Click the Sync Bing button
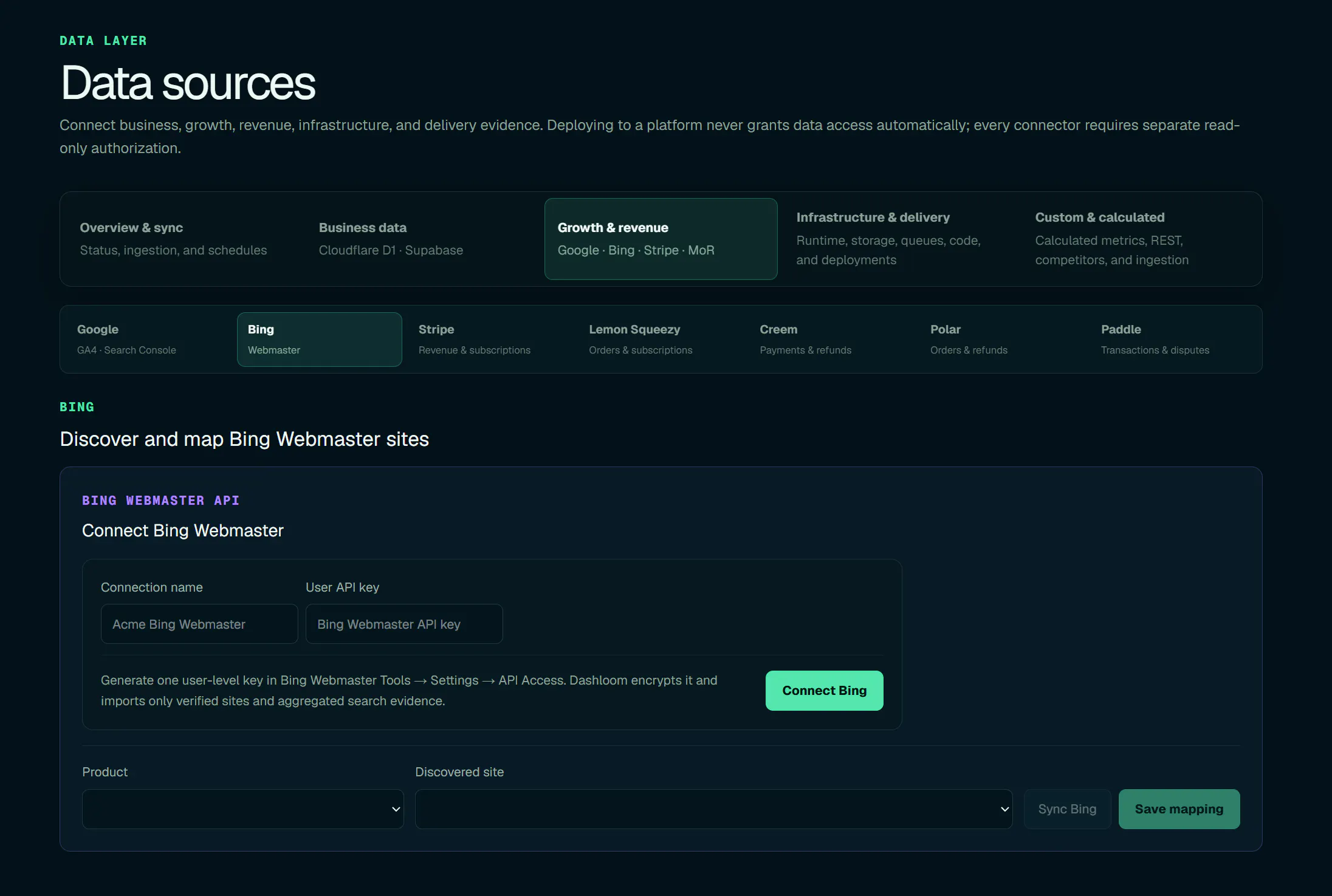This screenshot has height=896, width=1332. [x=1067, y=809]
